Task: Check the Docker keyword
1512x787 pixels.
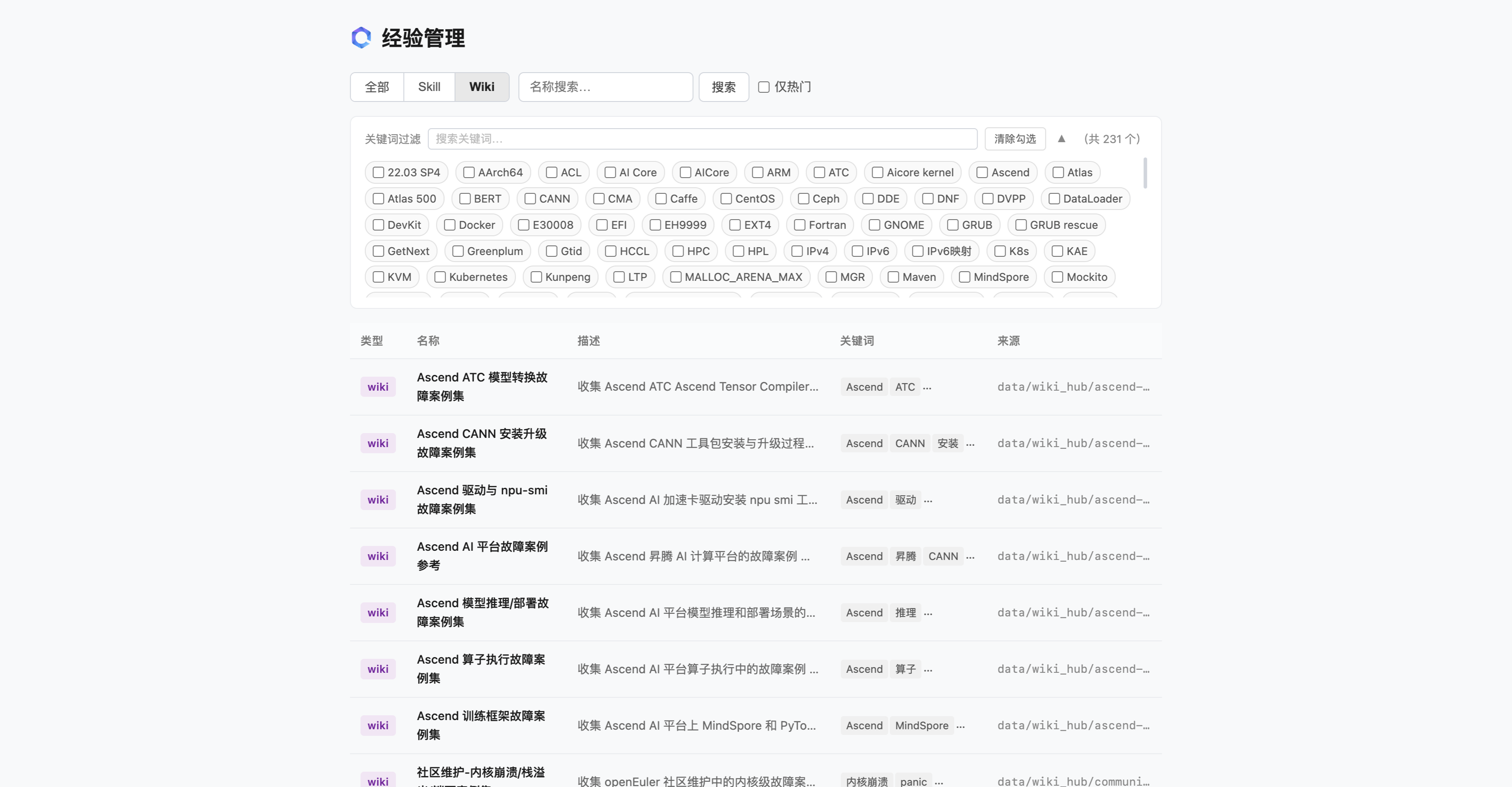Action: [x=449, y=225]
